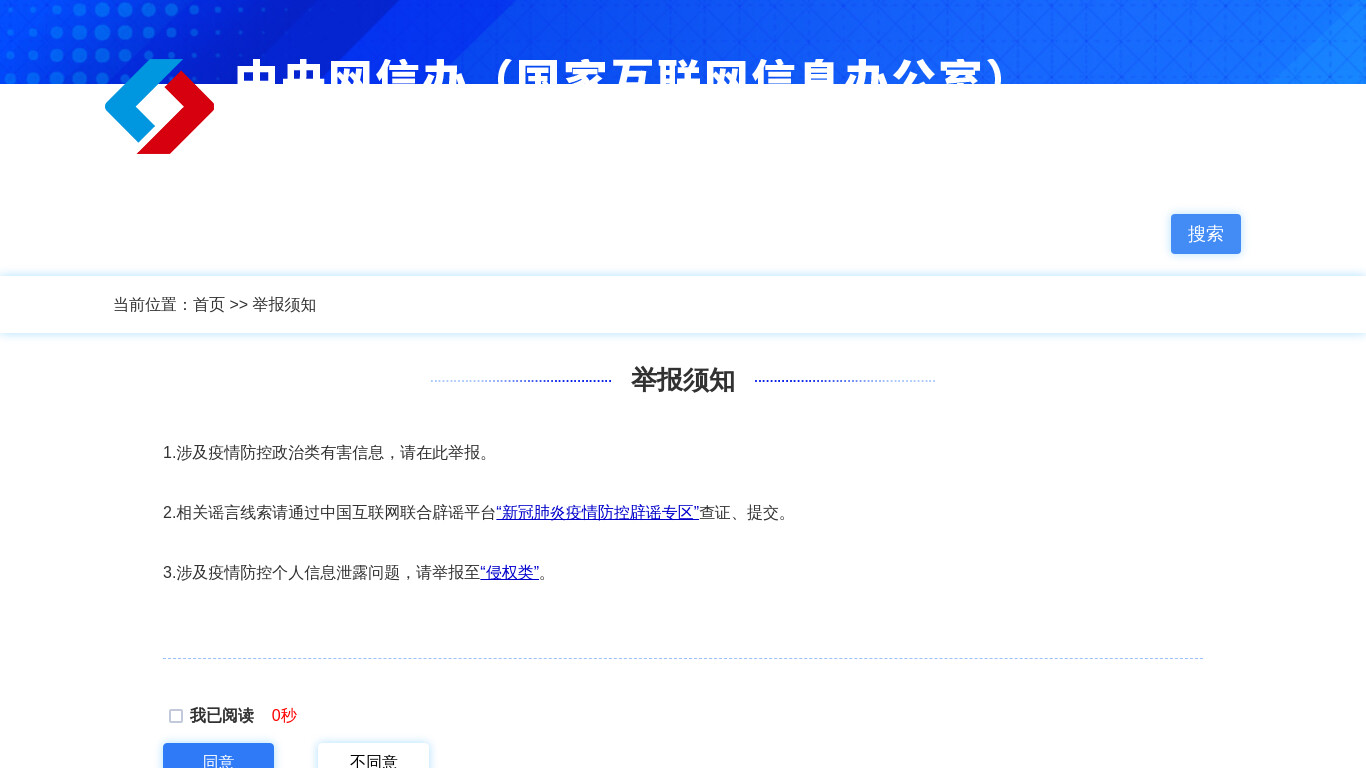
Task: Click the 举报须知 page heading
Action: pyautogui.click(x=683, y=380)
